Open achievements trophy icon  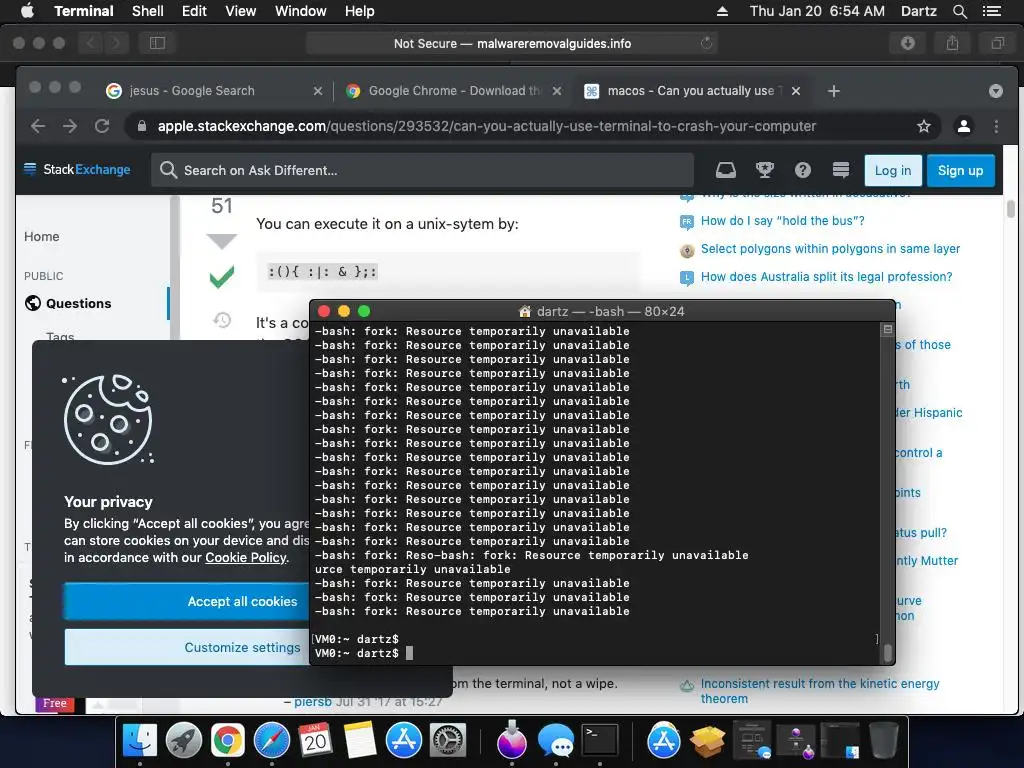point(764,170)
